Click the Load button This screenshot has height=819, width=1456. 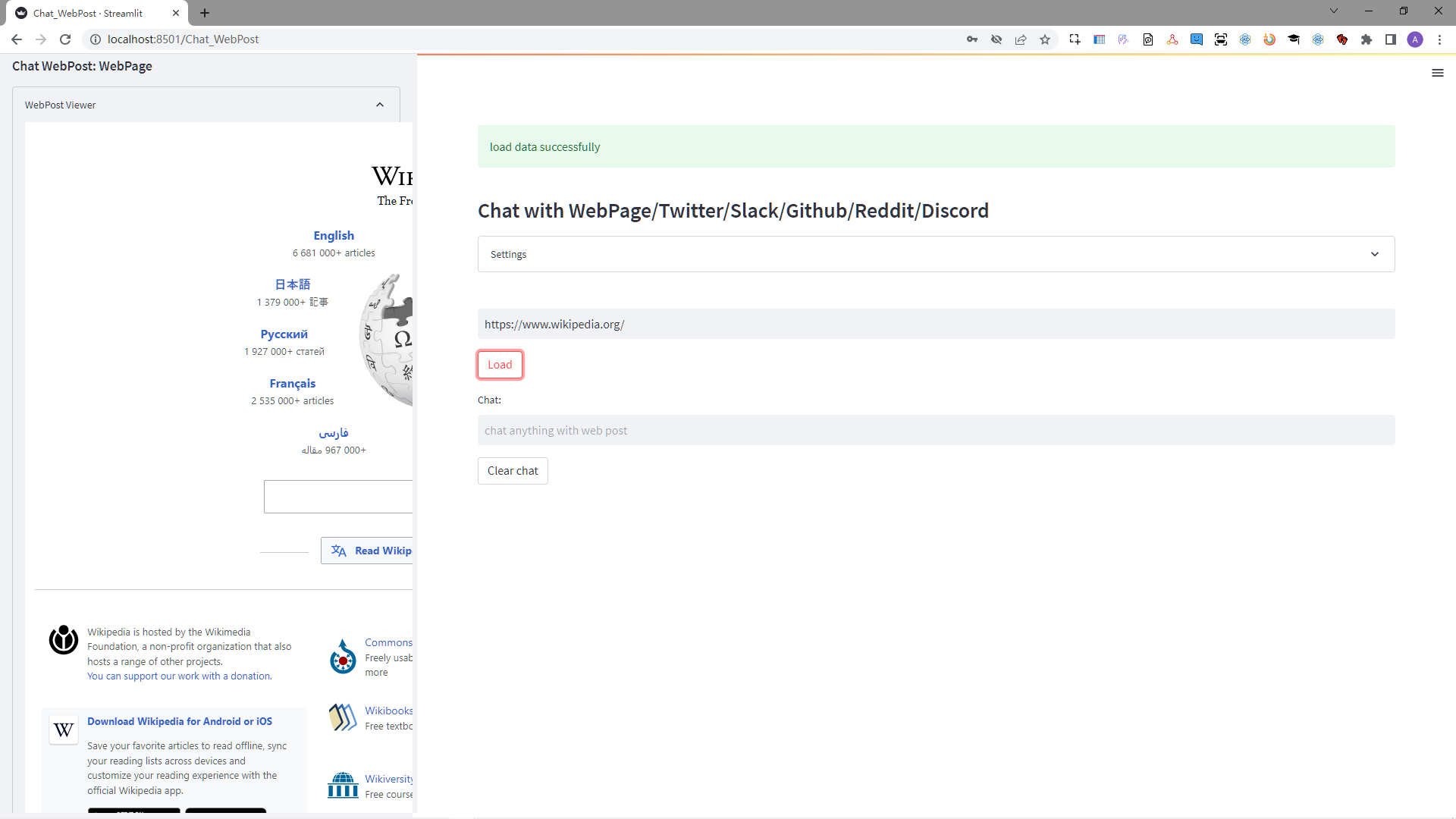(500, 365)
